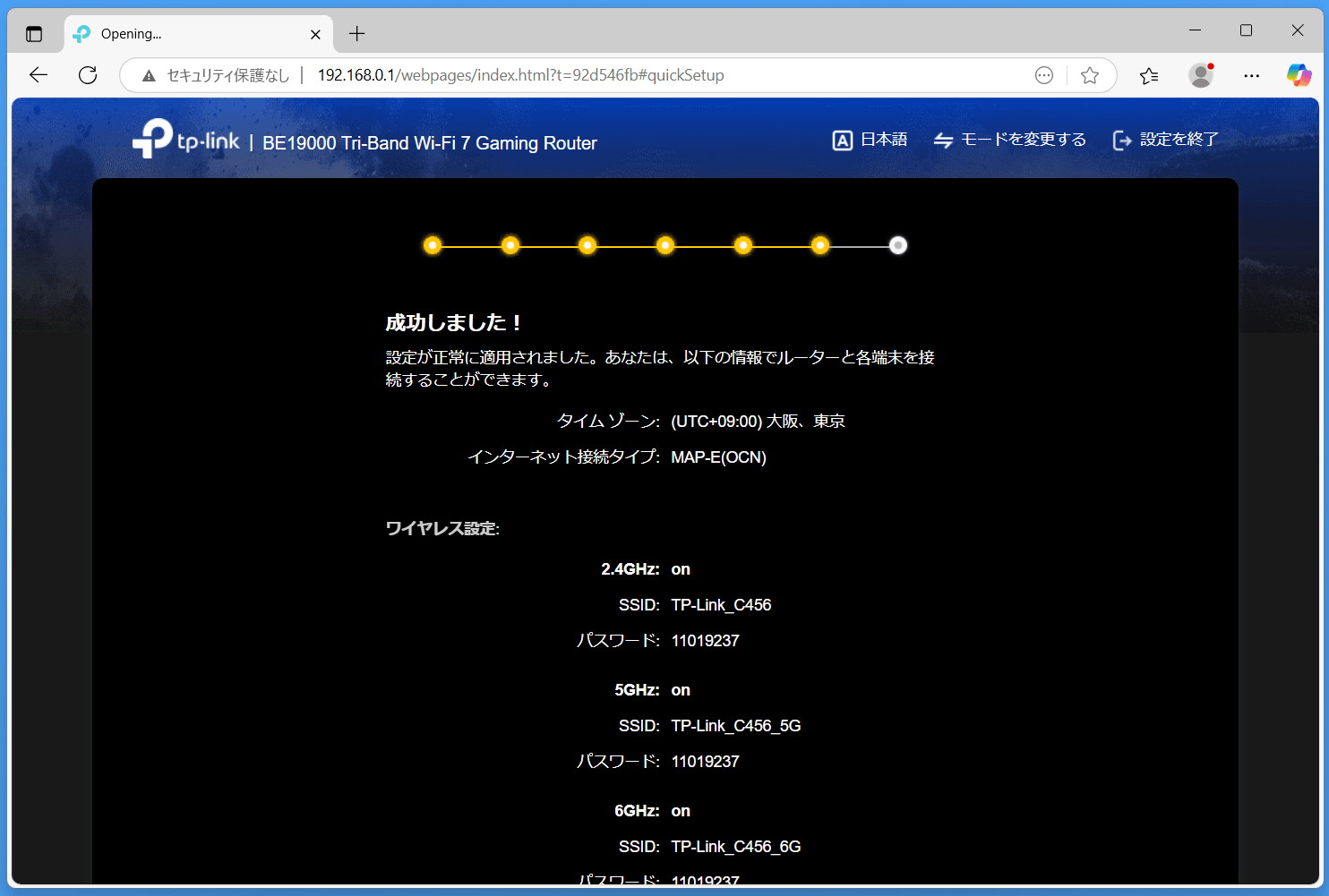Click the second progress step dot
The width and height of the screenshot is (1329, 896).
pos(510,245)
